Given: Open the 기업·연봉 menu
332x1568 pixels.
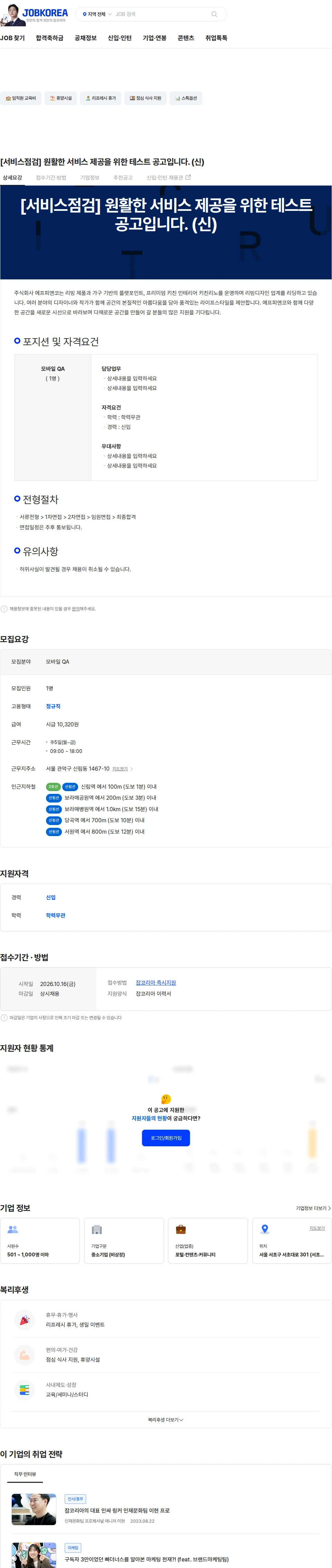Looking at the screenshot, I should tap(155, 38).
